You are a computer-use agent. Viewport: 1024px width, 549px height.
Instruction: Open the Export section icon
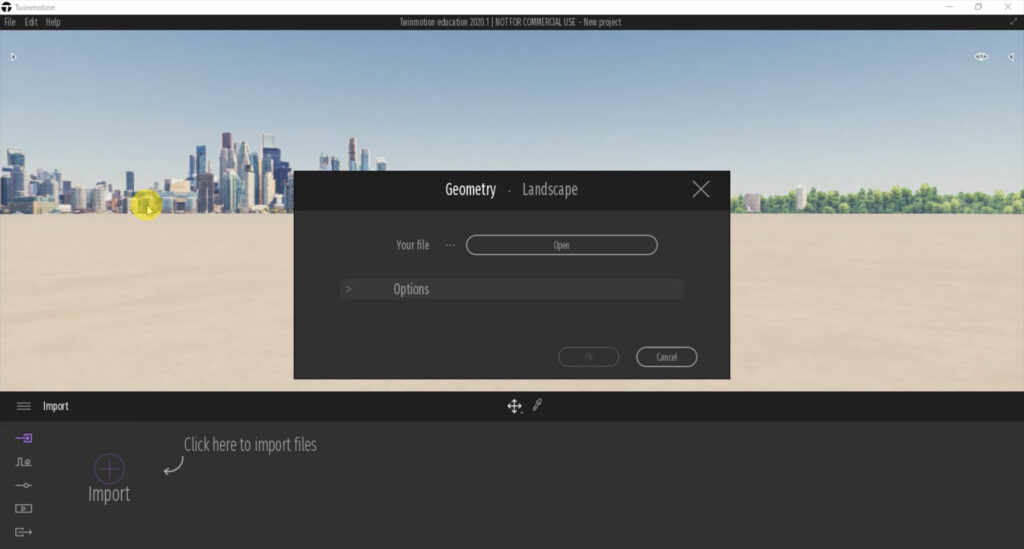click(24, 532)
